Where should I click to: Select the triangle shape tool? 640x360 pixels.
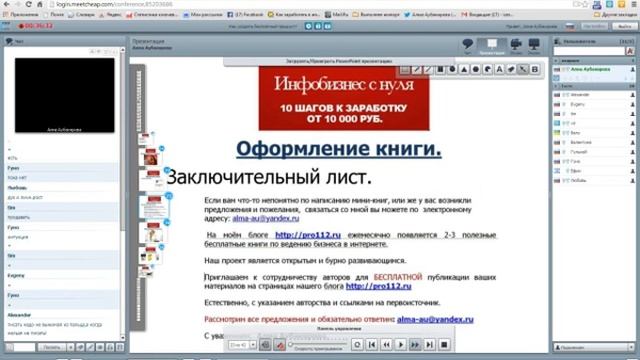(464, 70)
